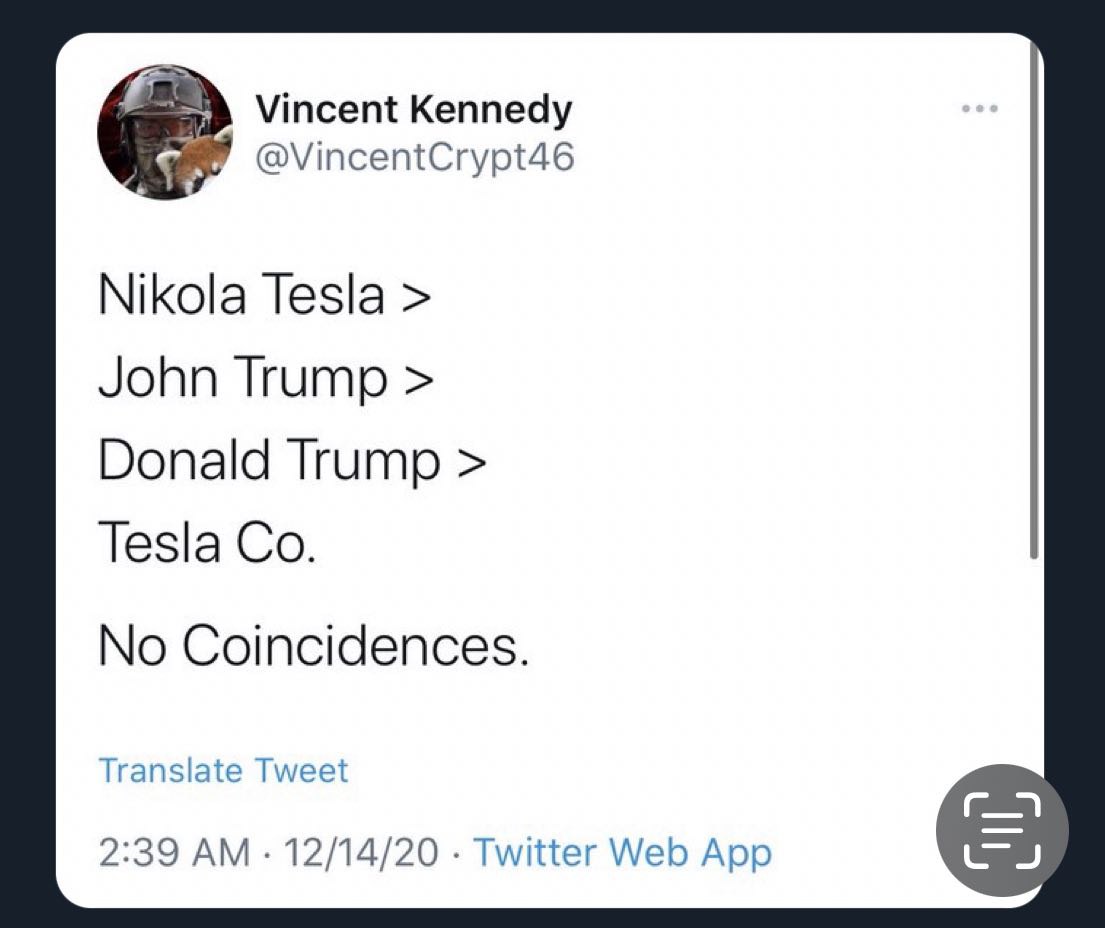Click the words "Donald Trump"
The image size is (1105, 928).
pos(269,461)
